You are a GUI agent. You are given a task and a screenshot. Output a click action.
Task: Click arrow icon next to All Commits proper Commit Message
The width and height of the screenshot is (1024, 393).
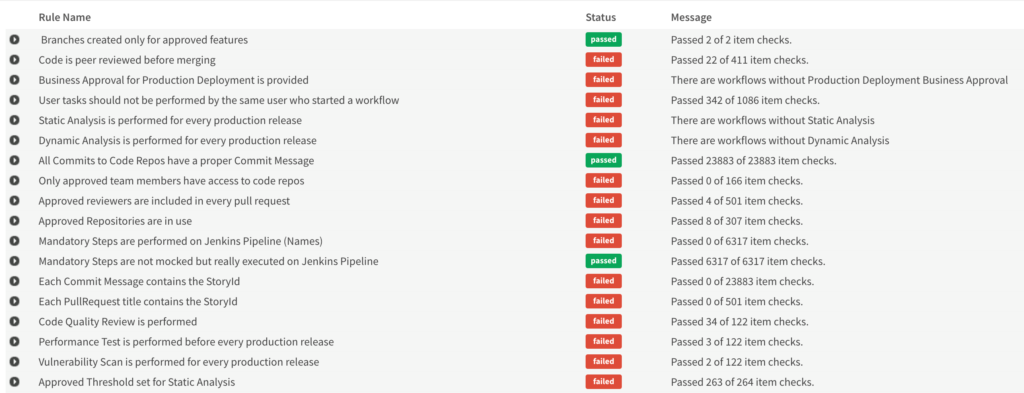pos(14,161)
